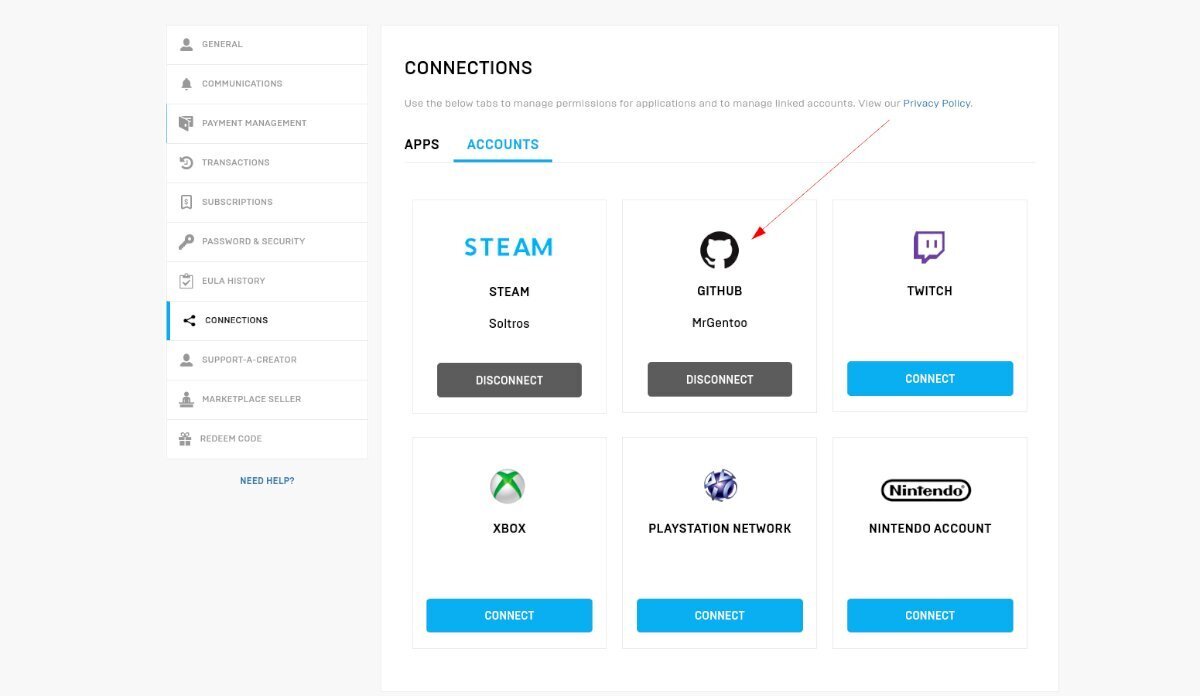Click GitHub username MrGentoo
The width and height of the screenshot is (1200, 696).
pos(719,323)
